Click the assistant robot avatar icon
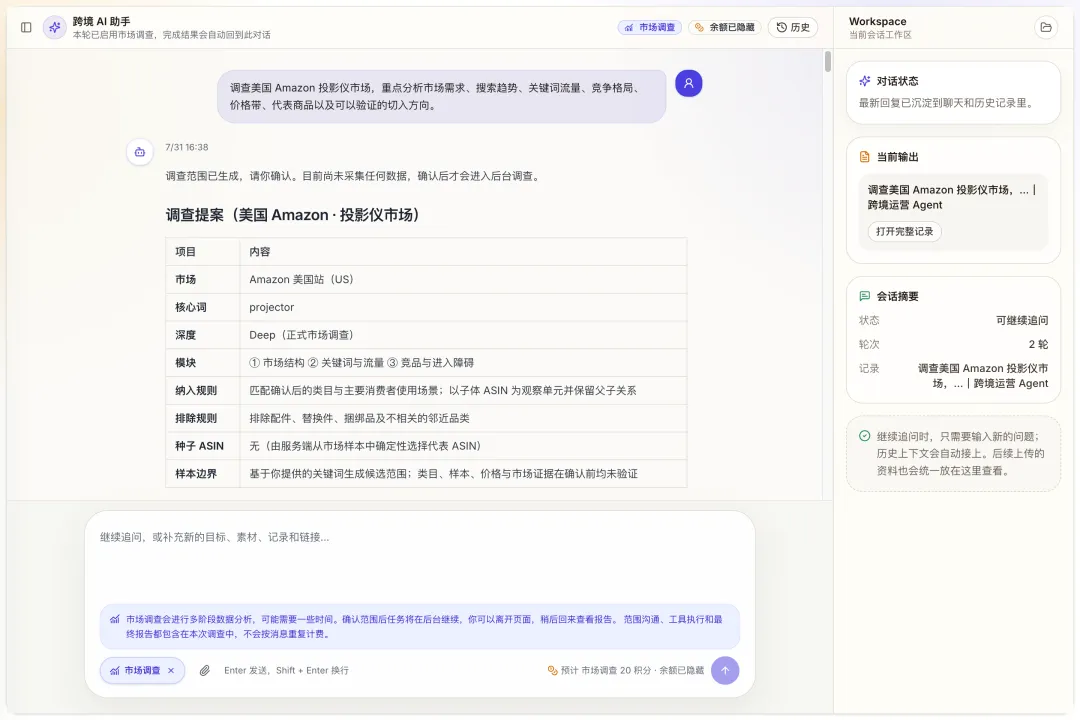 tap(140, 152)
